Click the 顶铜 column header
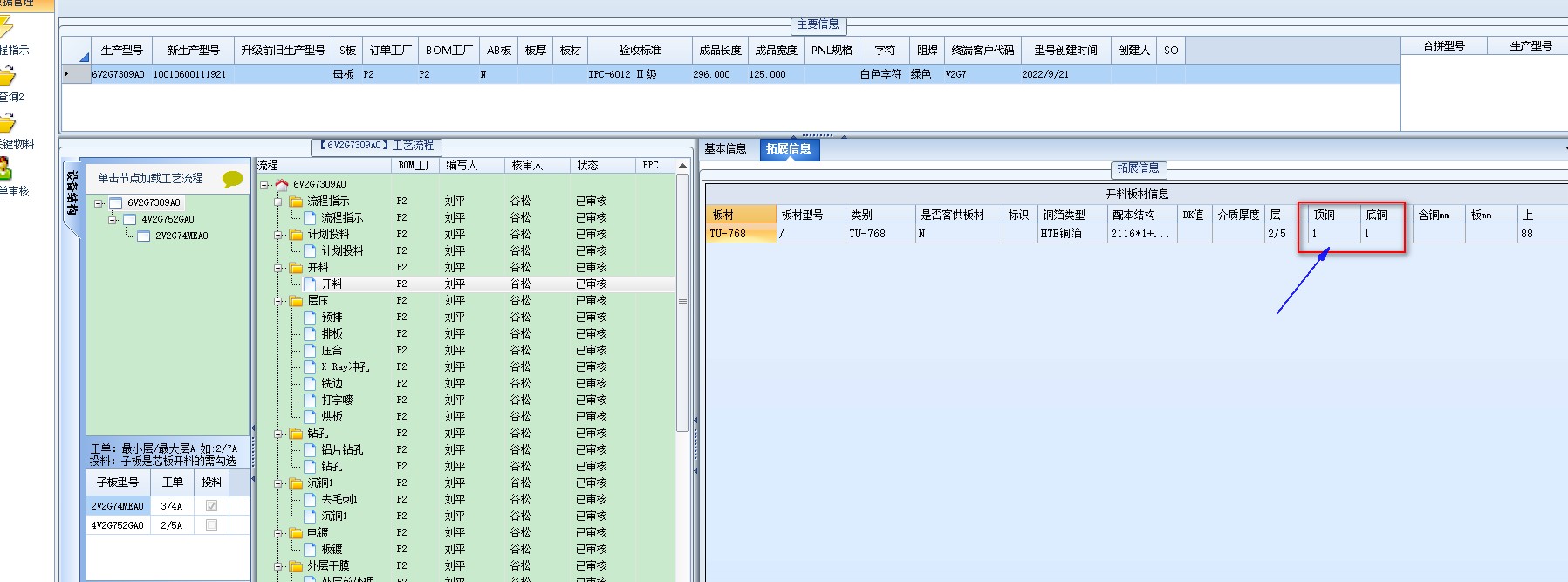The width and height of the screenshot is (1568, 582). [1334, 215]
